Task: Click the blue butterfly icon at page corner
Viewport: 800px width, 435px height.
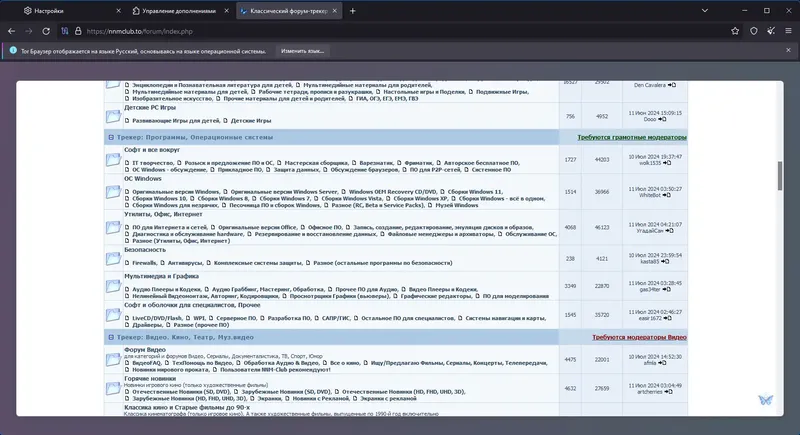Action: point(765,400)
